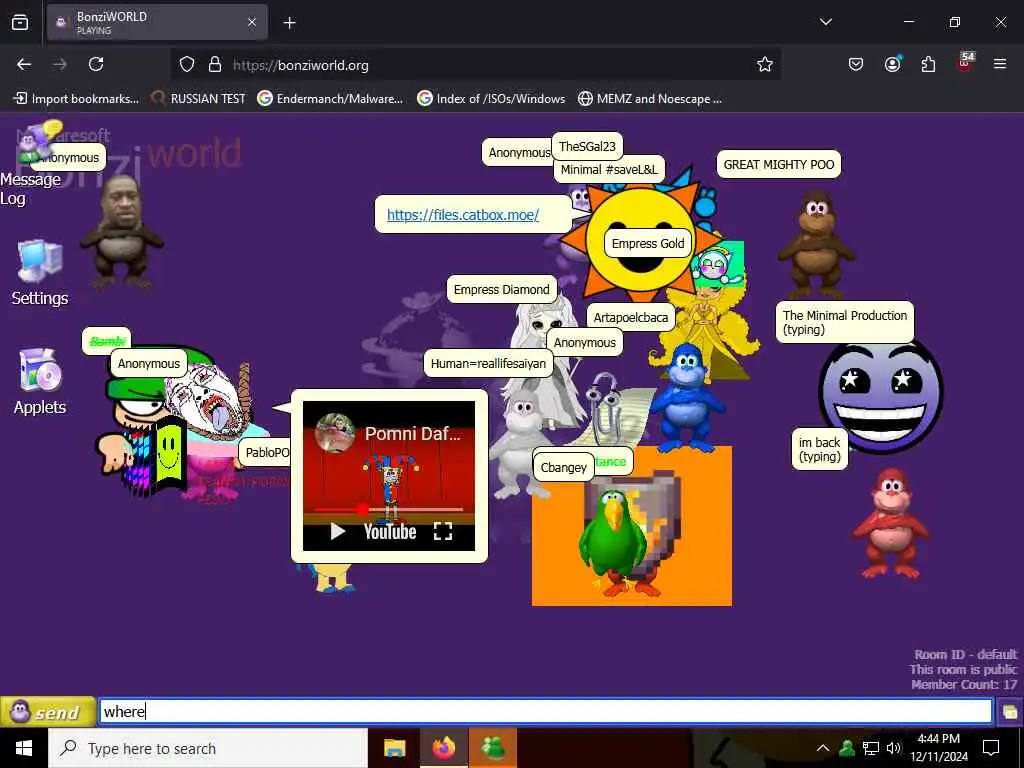
Task: Open volume control in tray
Action: tap(894, 748)
